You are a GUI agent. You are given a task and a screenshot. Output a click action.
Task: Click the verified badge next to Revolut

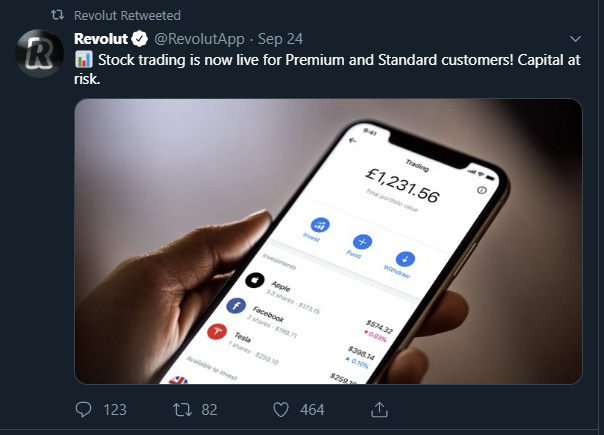coord(139,39)
